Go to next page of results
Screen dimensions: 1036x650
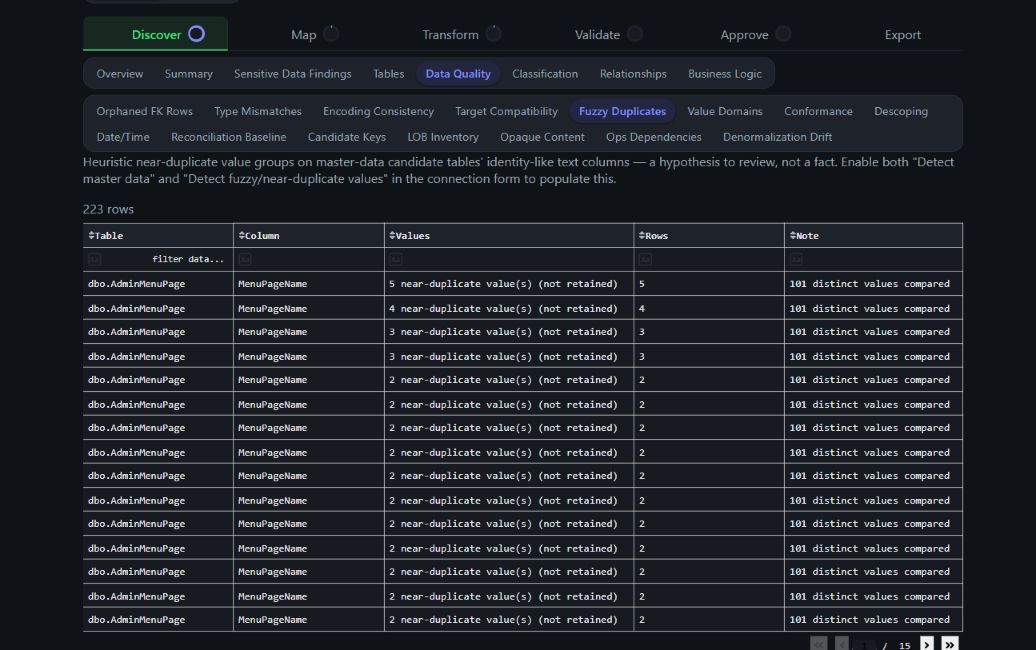point(927,645)
